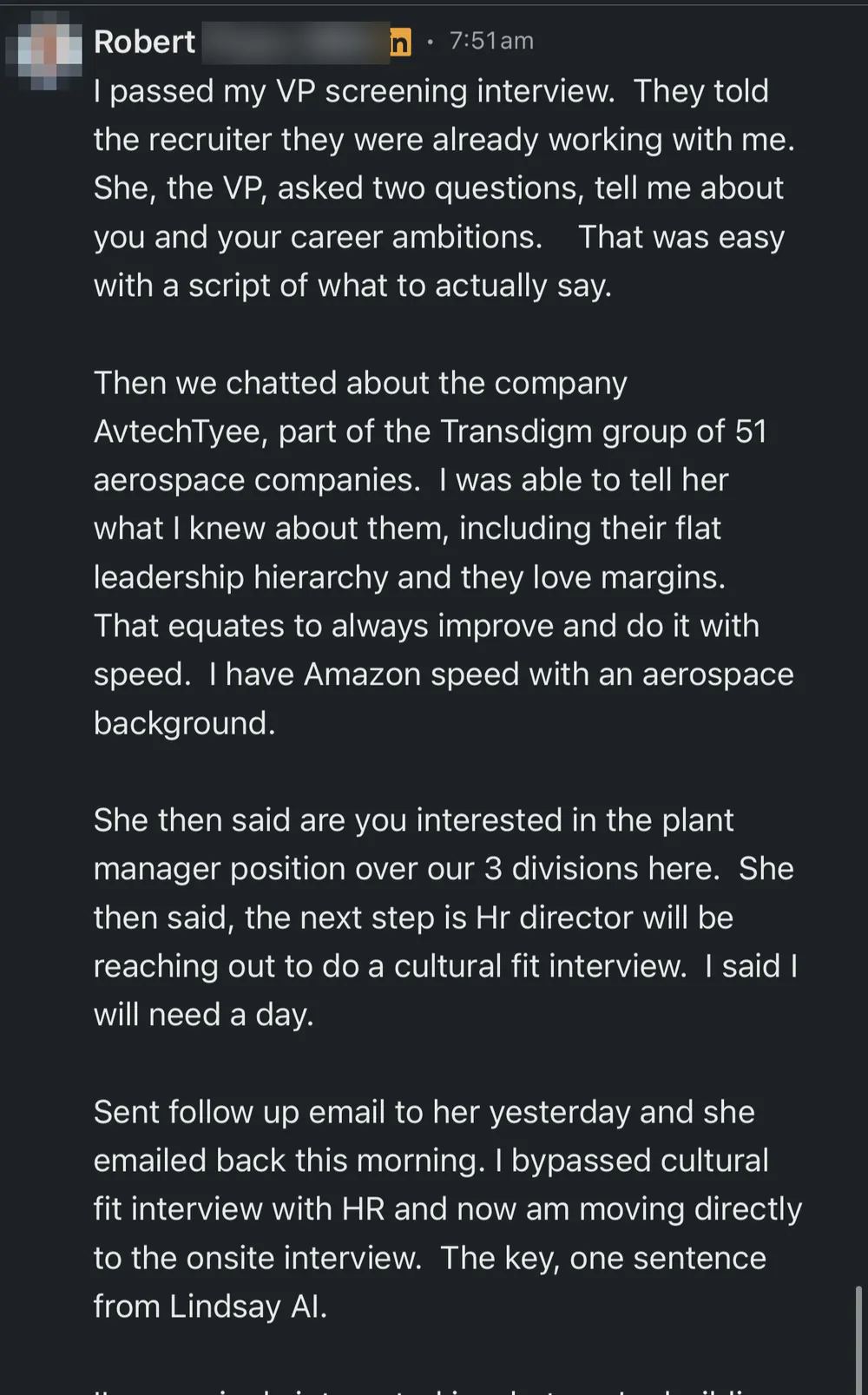Image resolution: width=868 pixels, height=1395 pixels.
Task: Click the paragraph starting 'Sent follow up email'
Action: (448, 1209)
